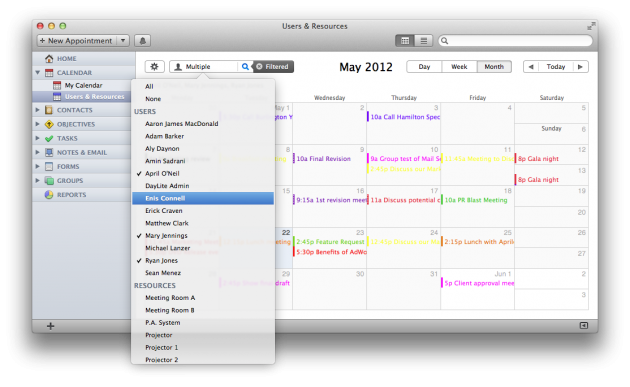
Task: Open the Multiple users dropdown
Action: click(204, 67)
